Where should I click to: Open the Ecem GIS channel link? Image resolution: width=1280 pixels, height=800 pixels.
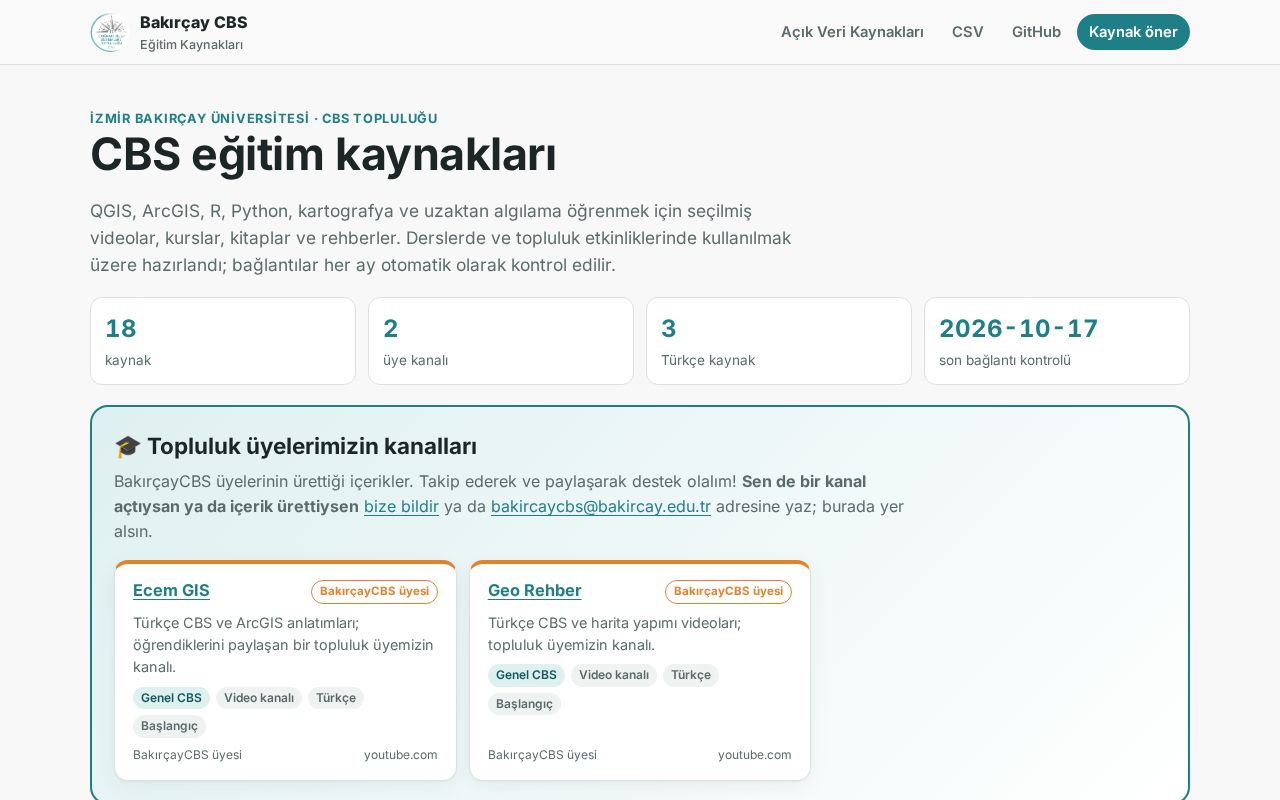pyautogui.click(x=171, y=590)
